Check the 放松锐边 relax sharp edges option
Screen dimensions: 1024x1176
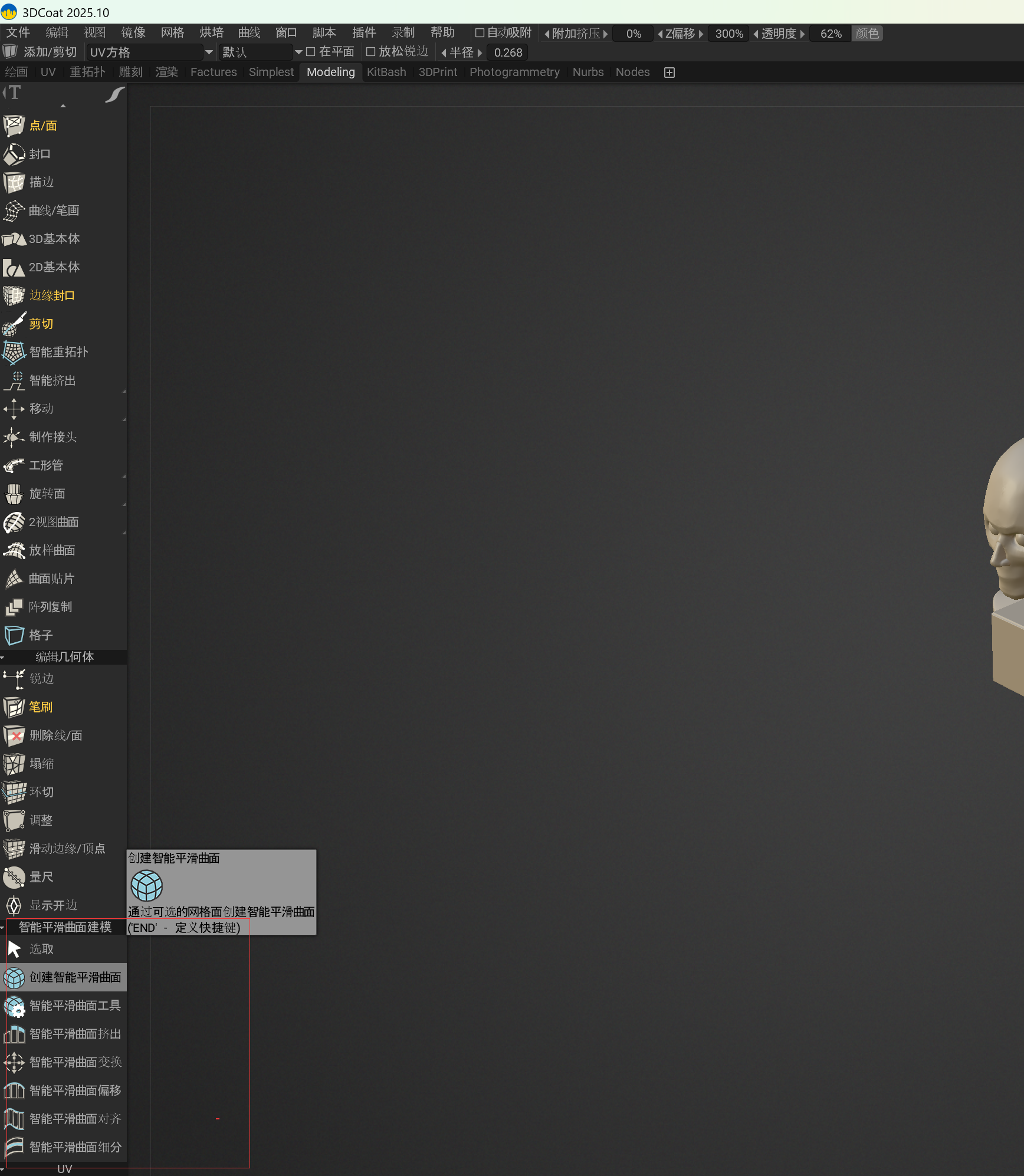pyautogui.click(x=370, y=52)
